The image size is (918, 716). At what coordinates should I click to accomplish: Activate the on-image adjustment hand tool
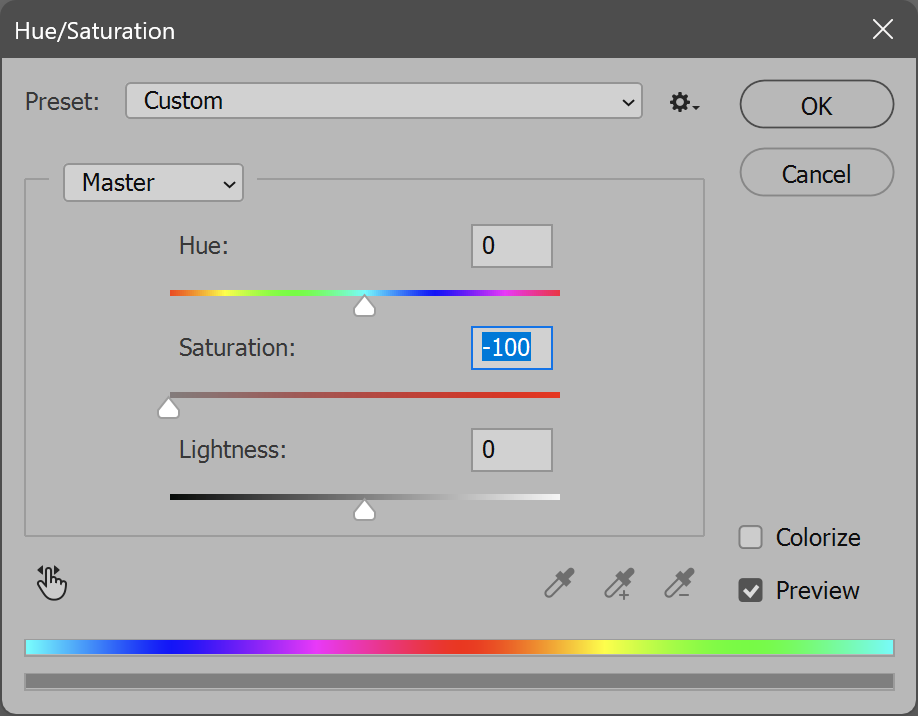tap(52, 583)
